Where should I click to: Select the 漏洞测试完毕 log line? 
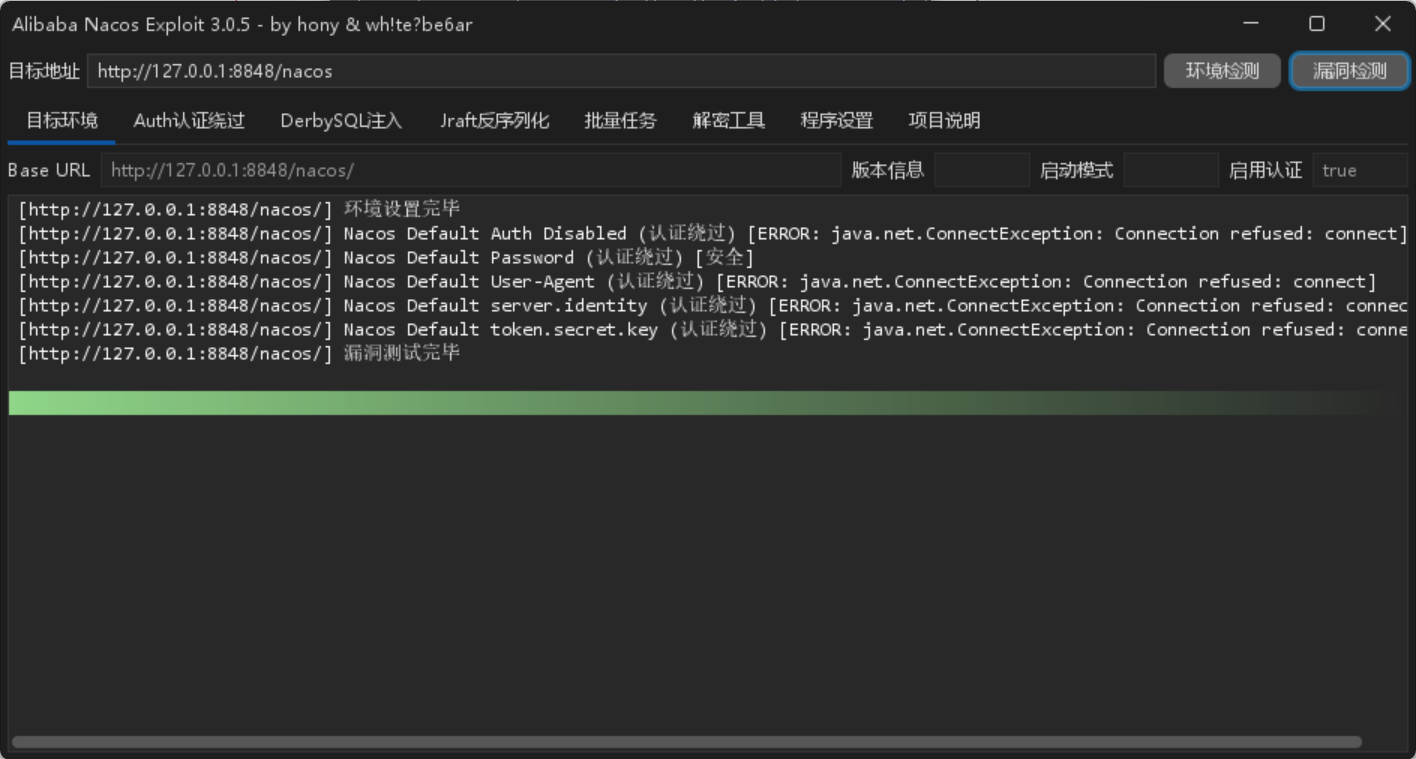tap(239, 353)
